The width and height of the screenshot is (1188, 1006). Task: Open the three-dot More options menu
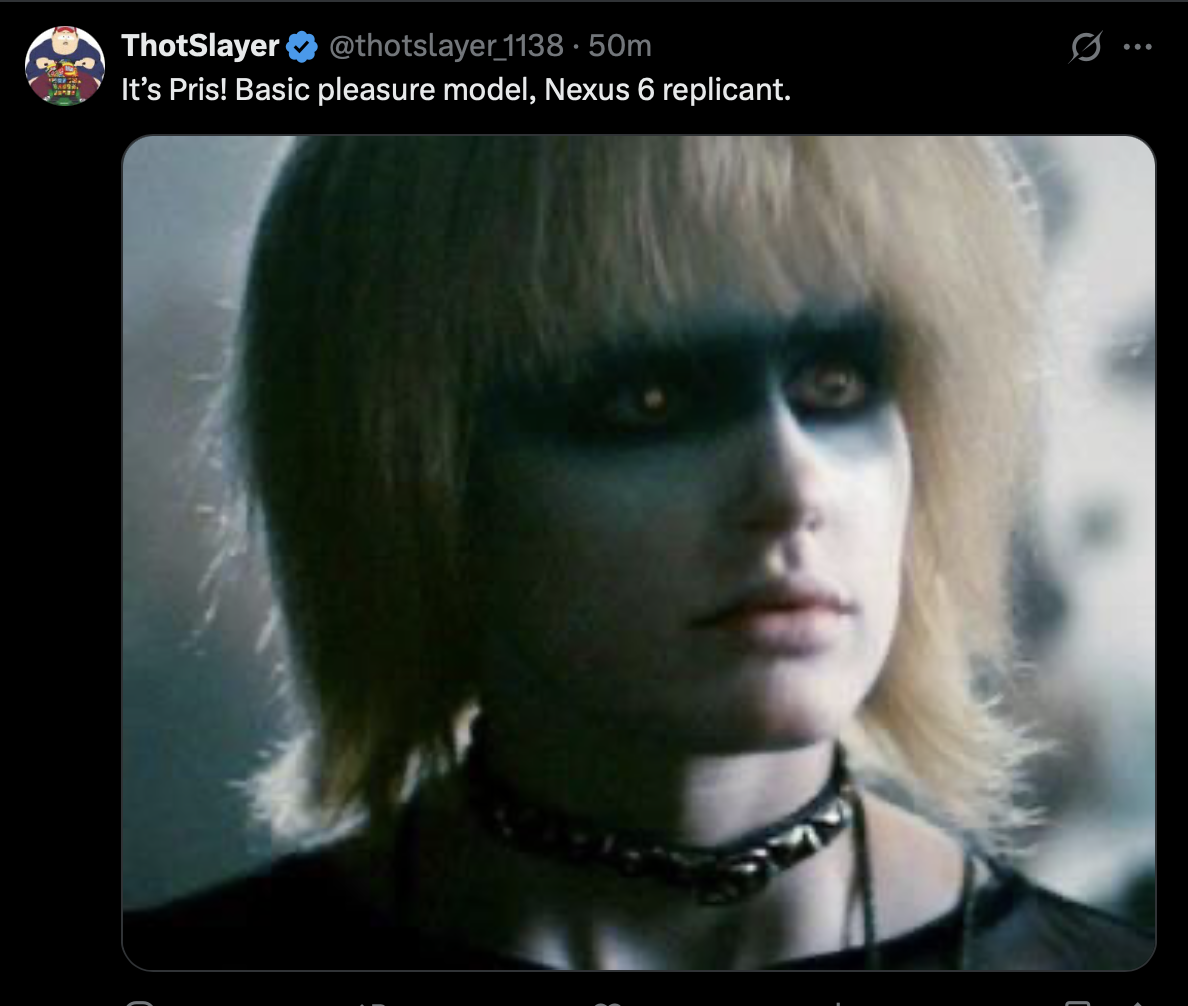coord(1137,47)
